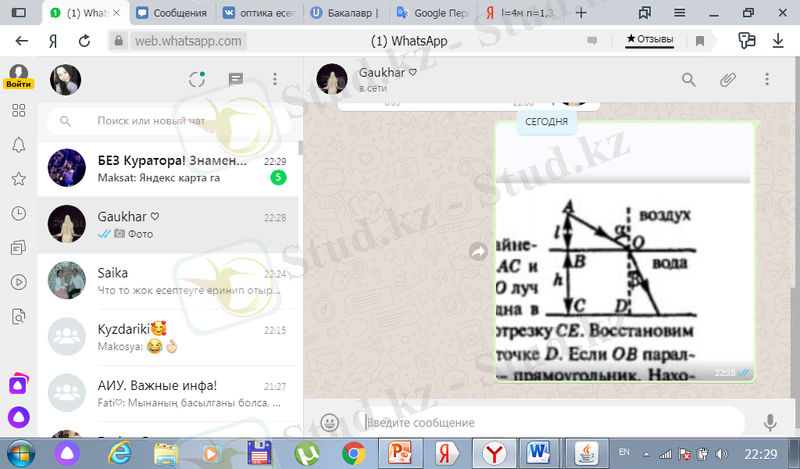Open page search icon in browser sidebar

(x=18, y=317)
